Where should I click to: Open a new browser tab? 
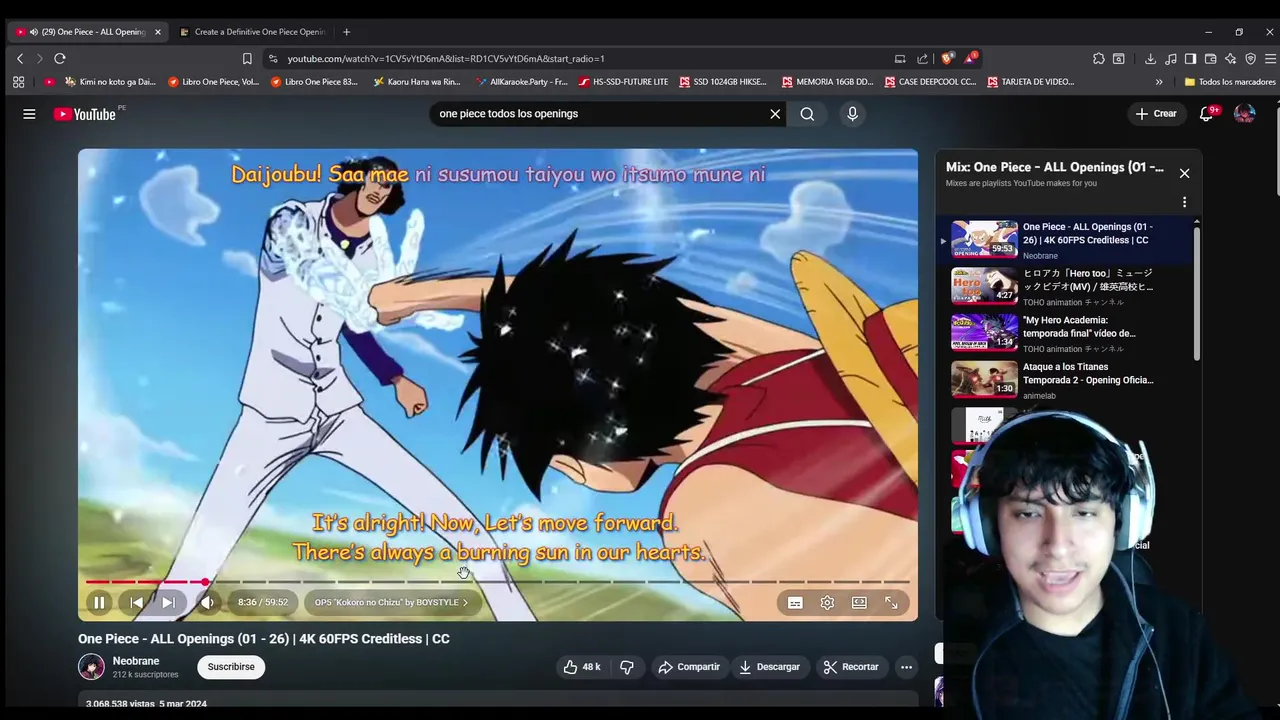point(346,32)
